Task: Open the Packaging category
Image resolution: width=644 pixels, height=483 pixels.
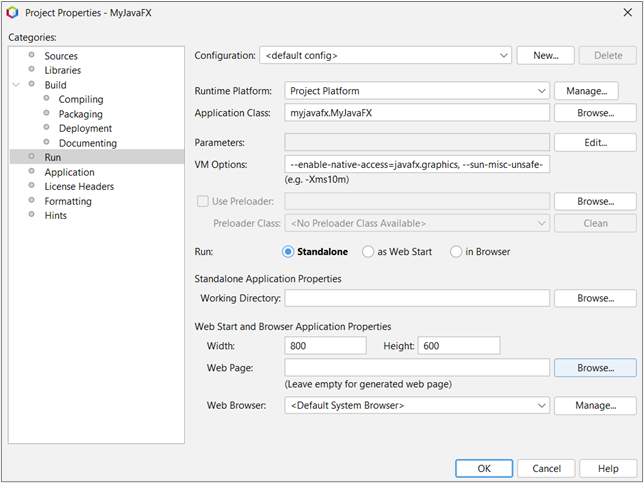Action: point(80,114)
